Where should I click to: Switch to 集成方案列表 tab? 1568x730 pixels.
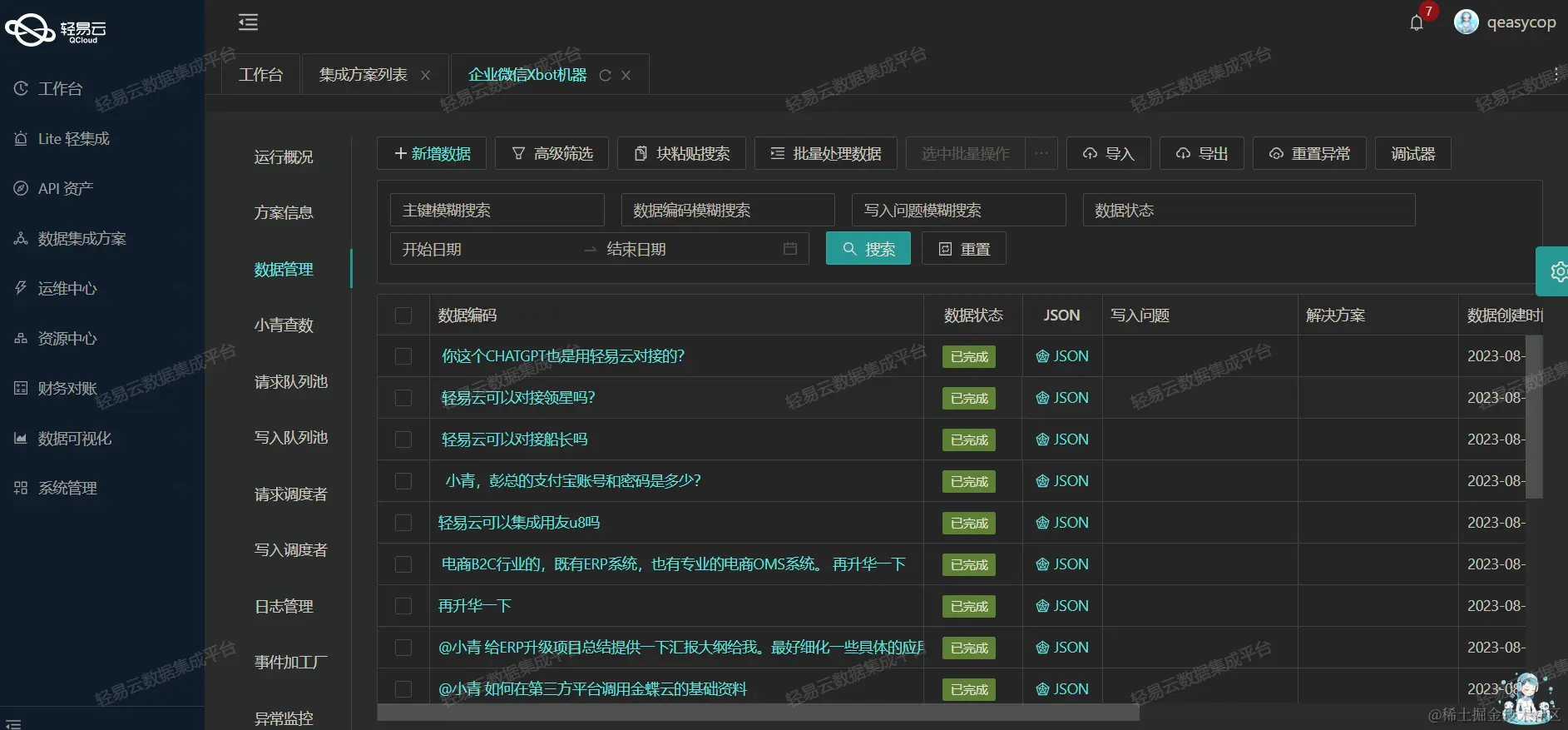364,75
